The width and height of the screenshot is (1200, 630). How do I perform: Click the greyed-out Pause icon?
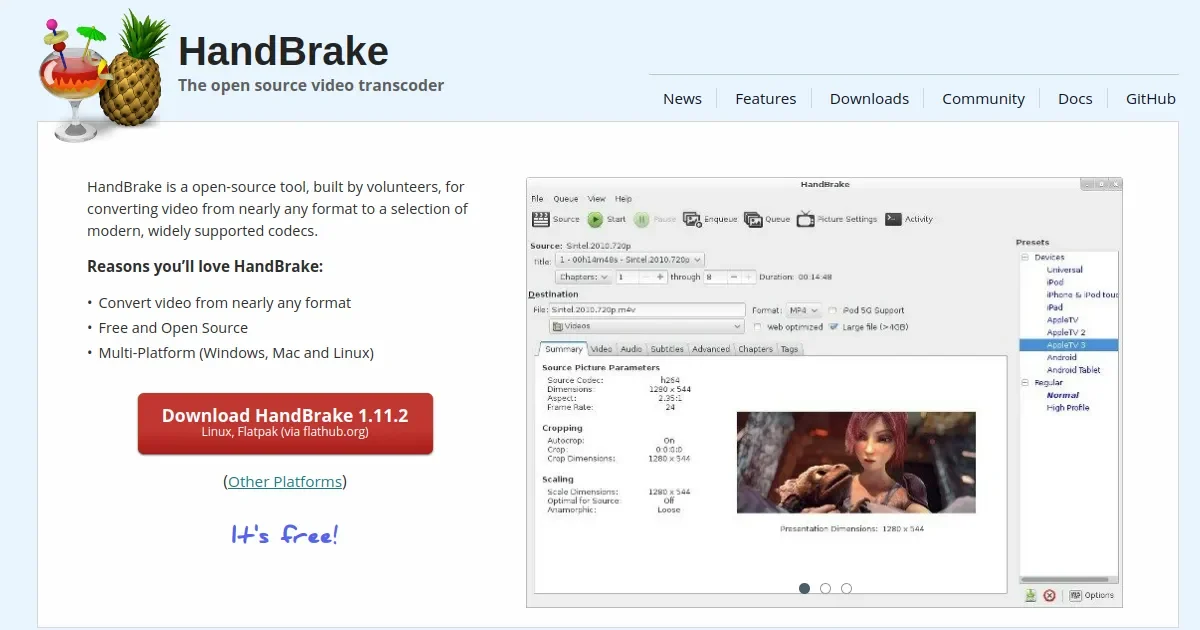pyautogui.click(x=641, y=219)
